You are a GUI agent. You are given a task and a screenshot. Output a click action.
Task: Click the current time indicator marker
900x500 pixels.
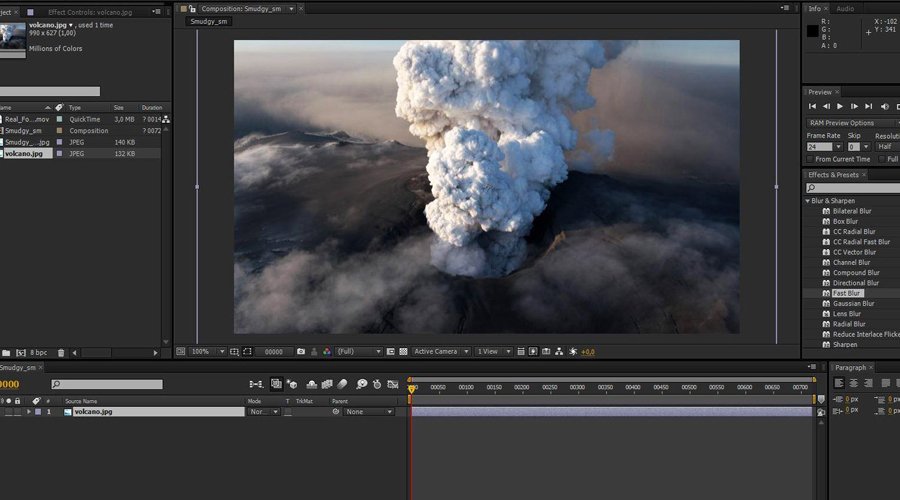411,389
